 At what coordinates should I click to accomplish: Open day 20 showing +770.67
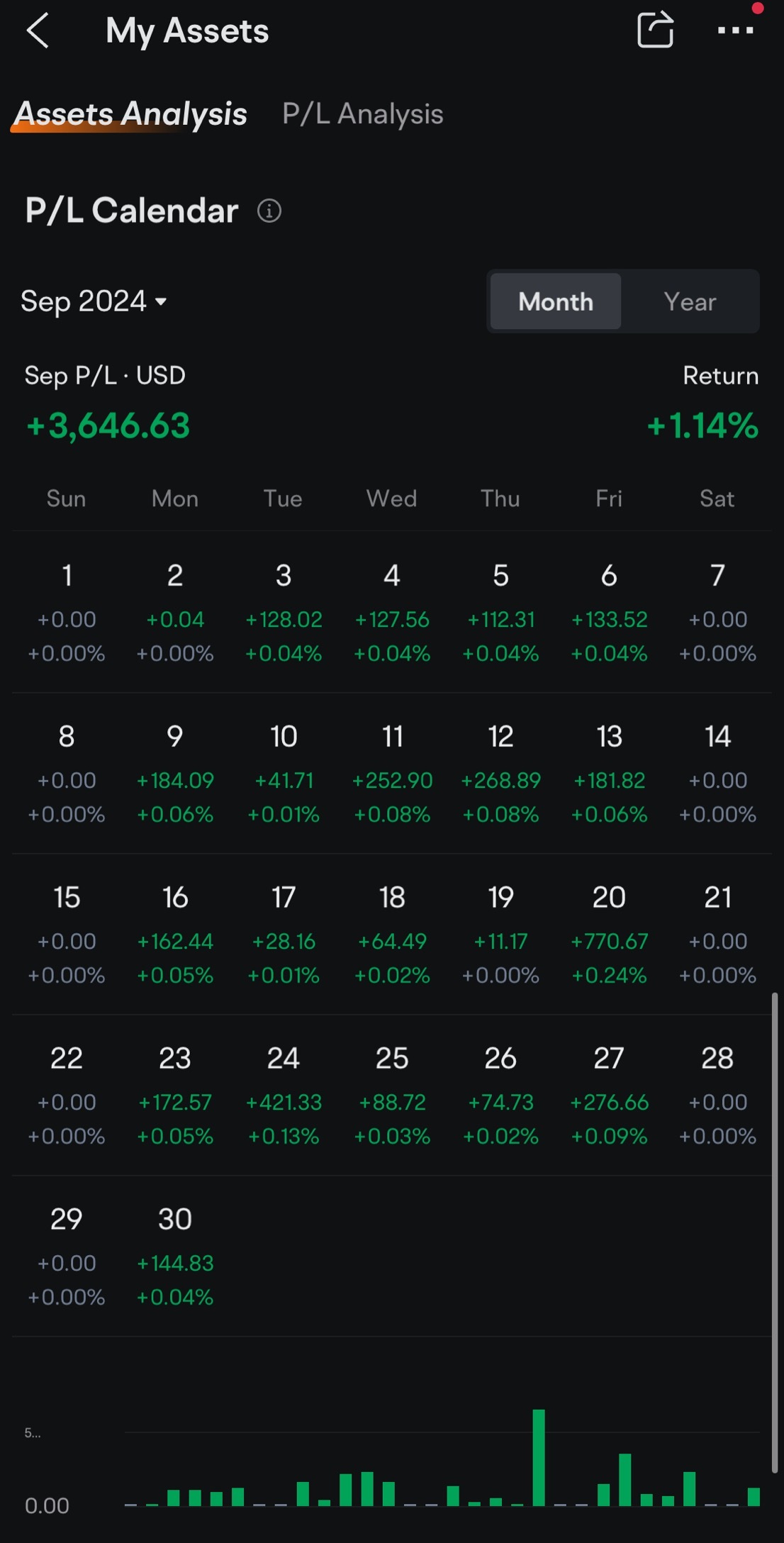coord(609,934)
